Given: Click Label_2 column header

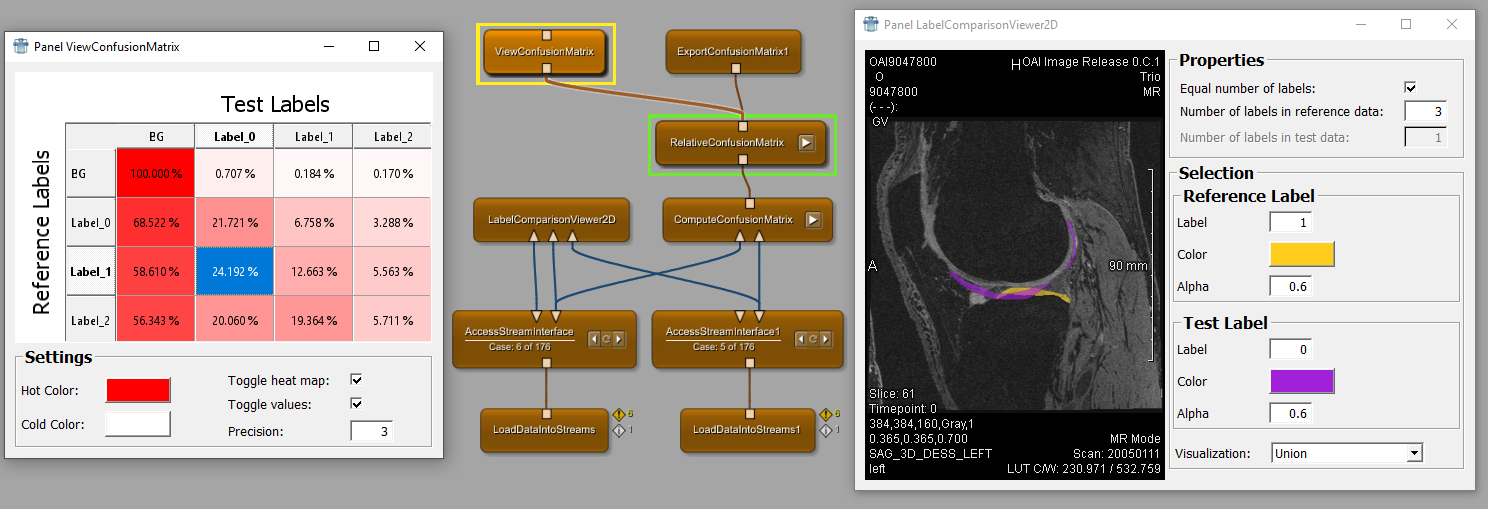Looking at the screenshot, I should [x=392, y=136].
